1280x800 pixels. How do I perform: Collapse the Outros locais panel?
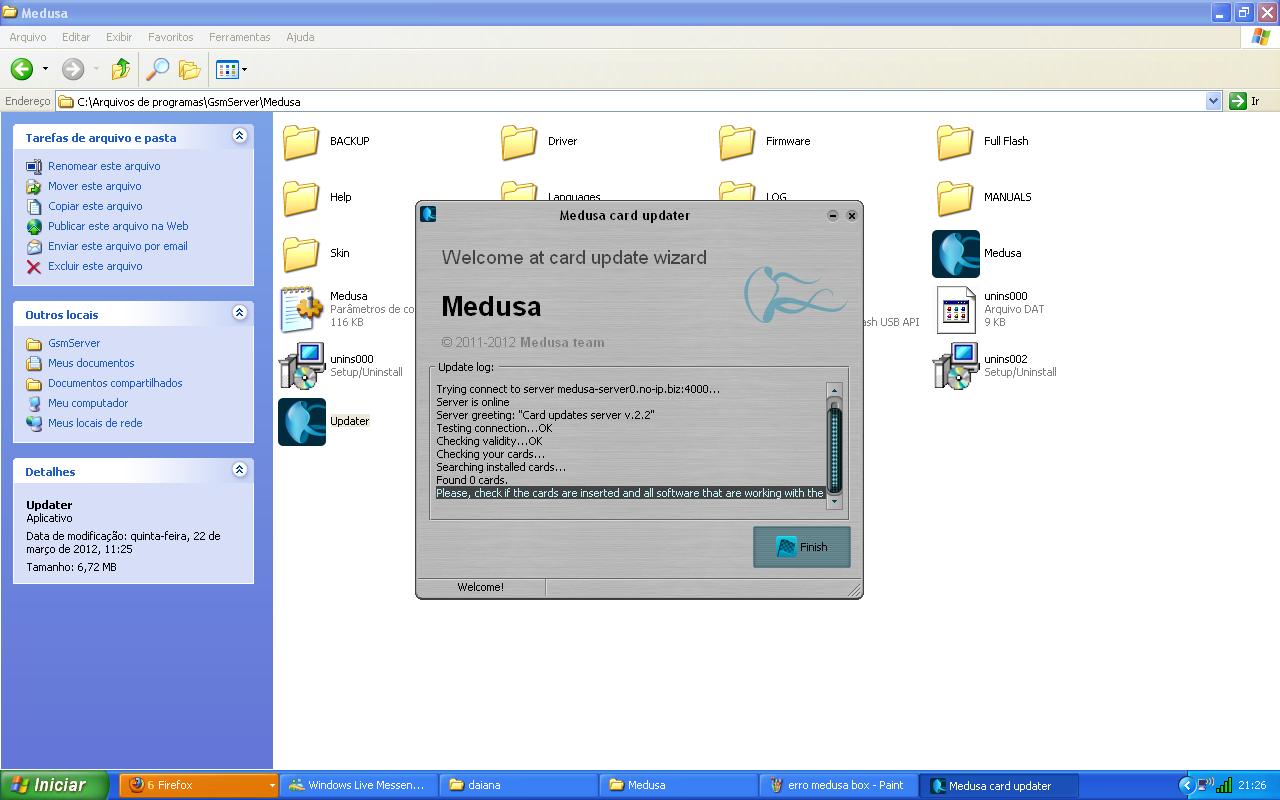click(239, 313)
